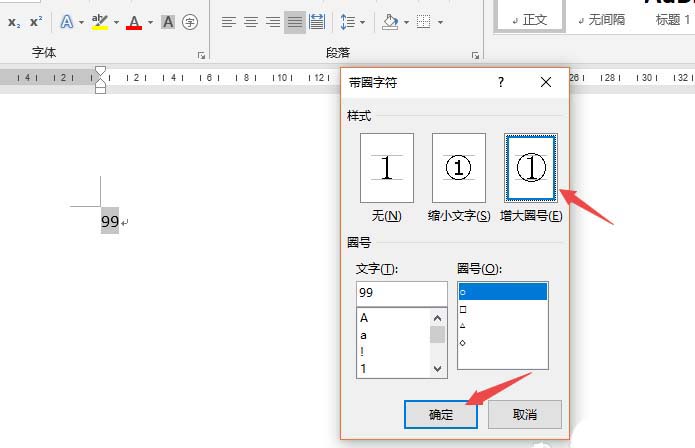The image size is (695, 448).
Task: Expand font color dropdown arrow
Action: 150,22
